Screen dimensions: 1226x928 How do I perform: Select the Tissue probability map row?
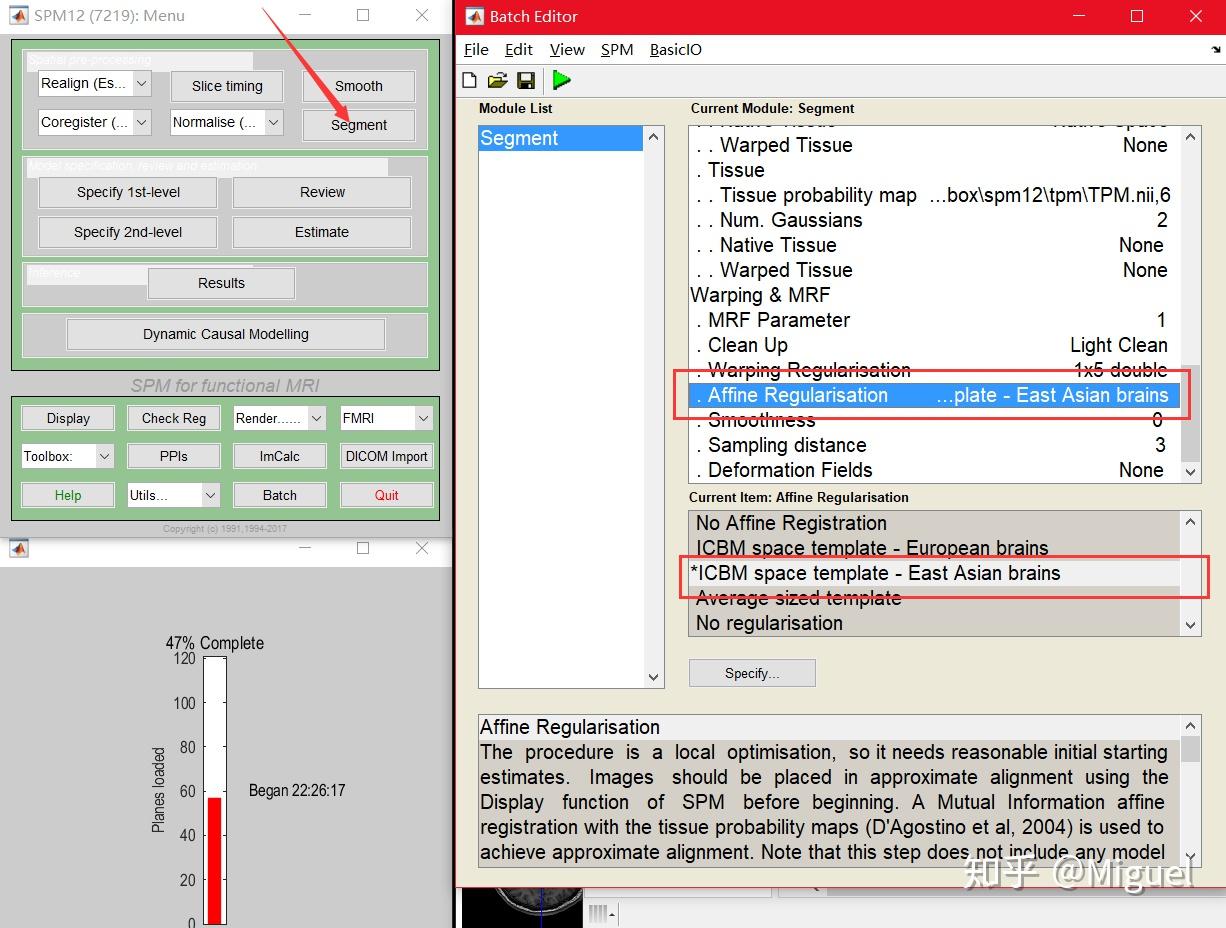coord(934,195)
